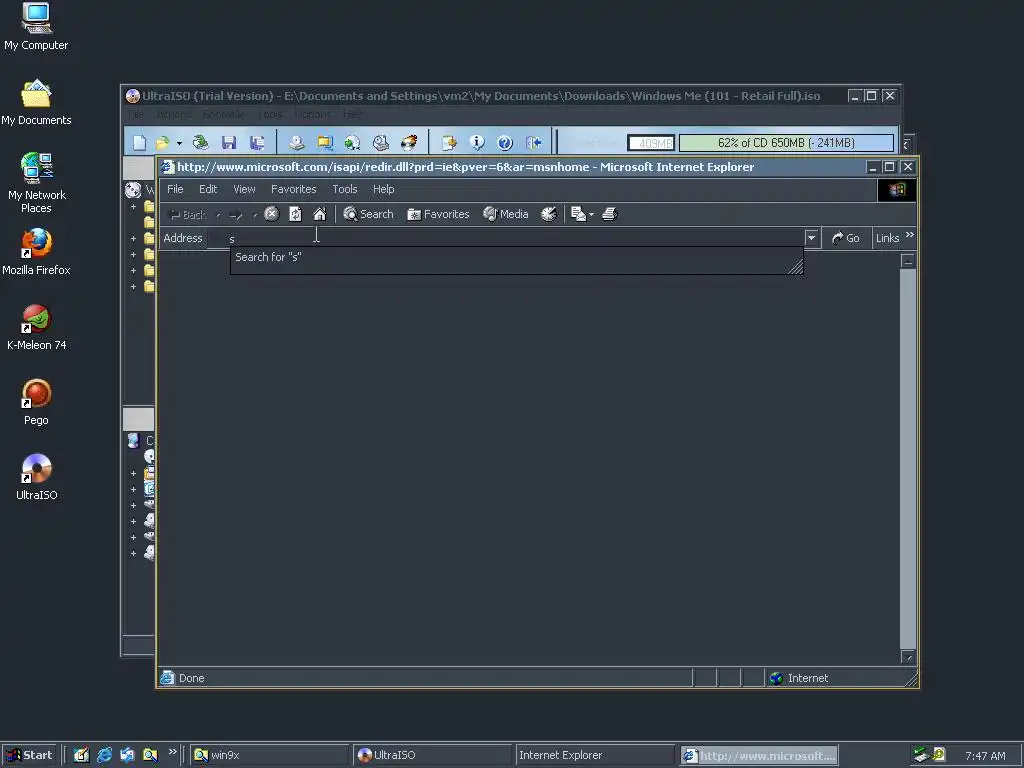Click Help question mark icon in UltraISO

(505, 142)
